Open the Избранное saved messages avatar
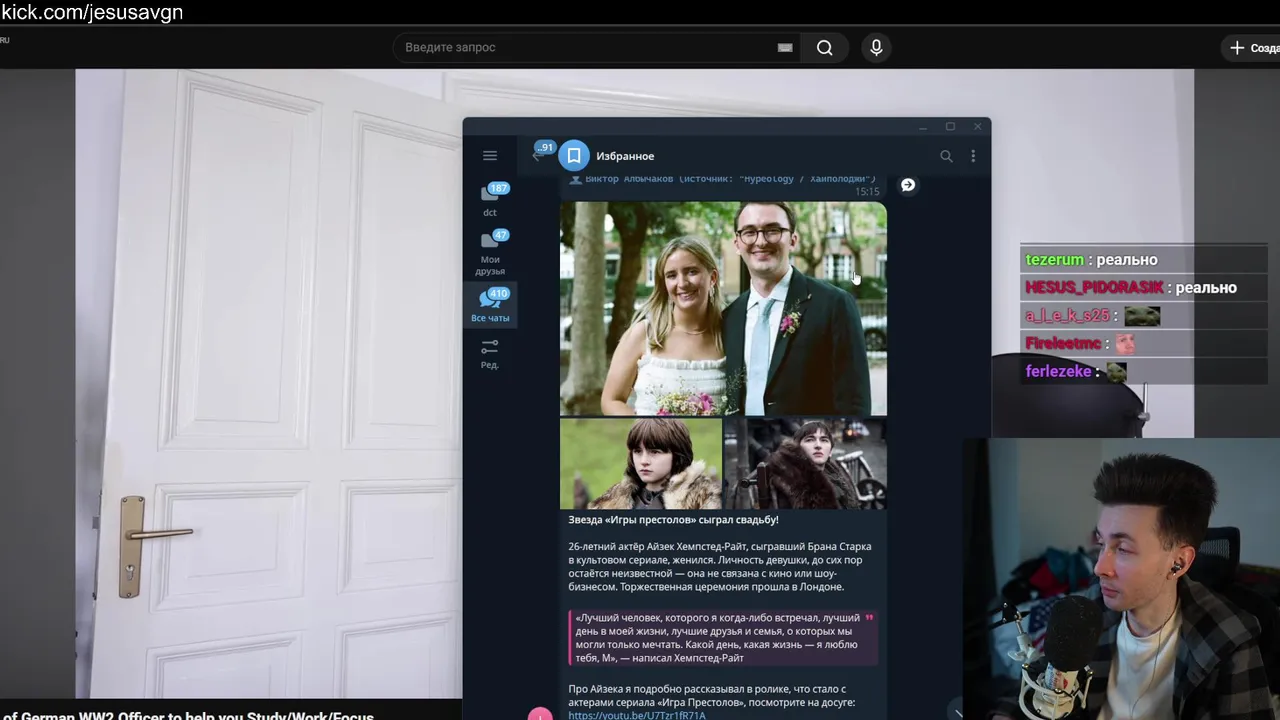The height and width of the screenshot is (720, 1280). click(x=574, y=156)
